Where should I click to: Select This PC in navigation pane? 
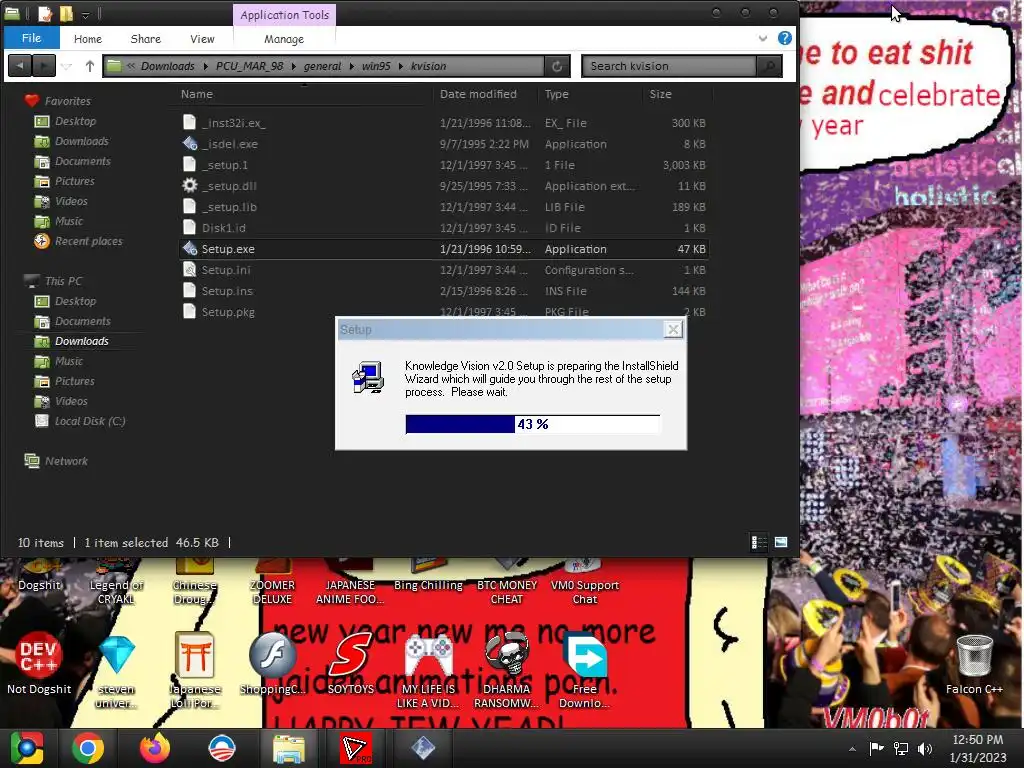(63, 281)
